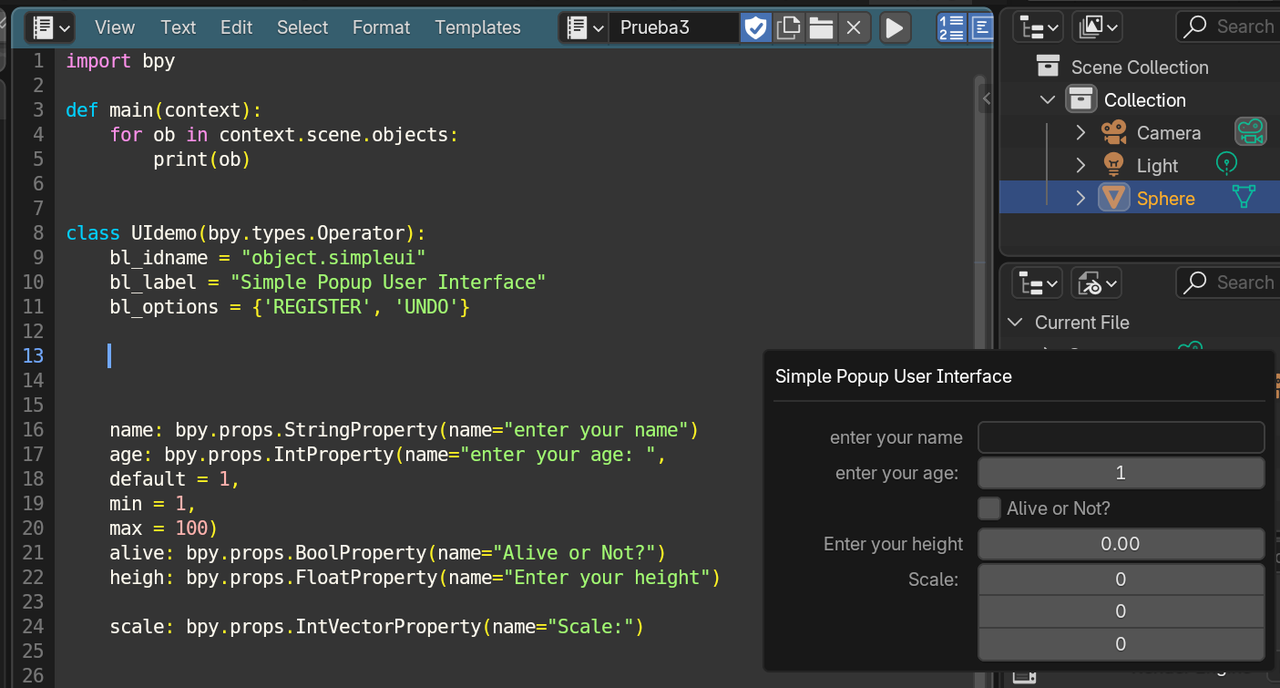Click the green Sphere mesh data icon

click(x=1244, y=197)
